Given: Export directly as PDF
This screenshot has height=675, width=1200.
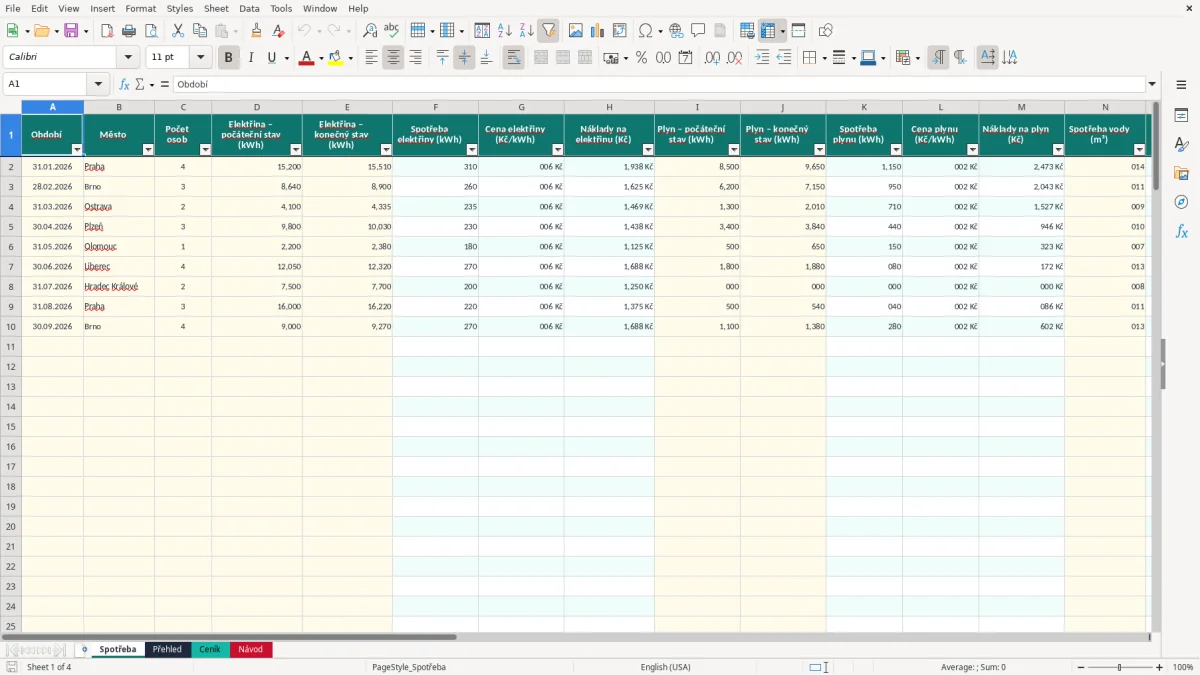Looking at the screenshot, I should coord(107,31).
